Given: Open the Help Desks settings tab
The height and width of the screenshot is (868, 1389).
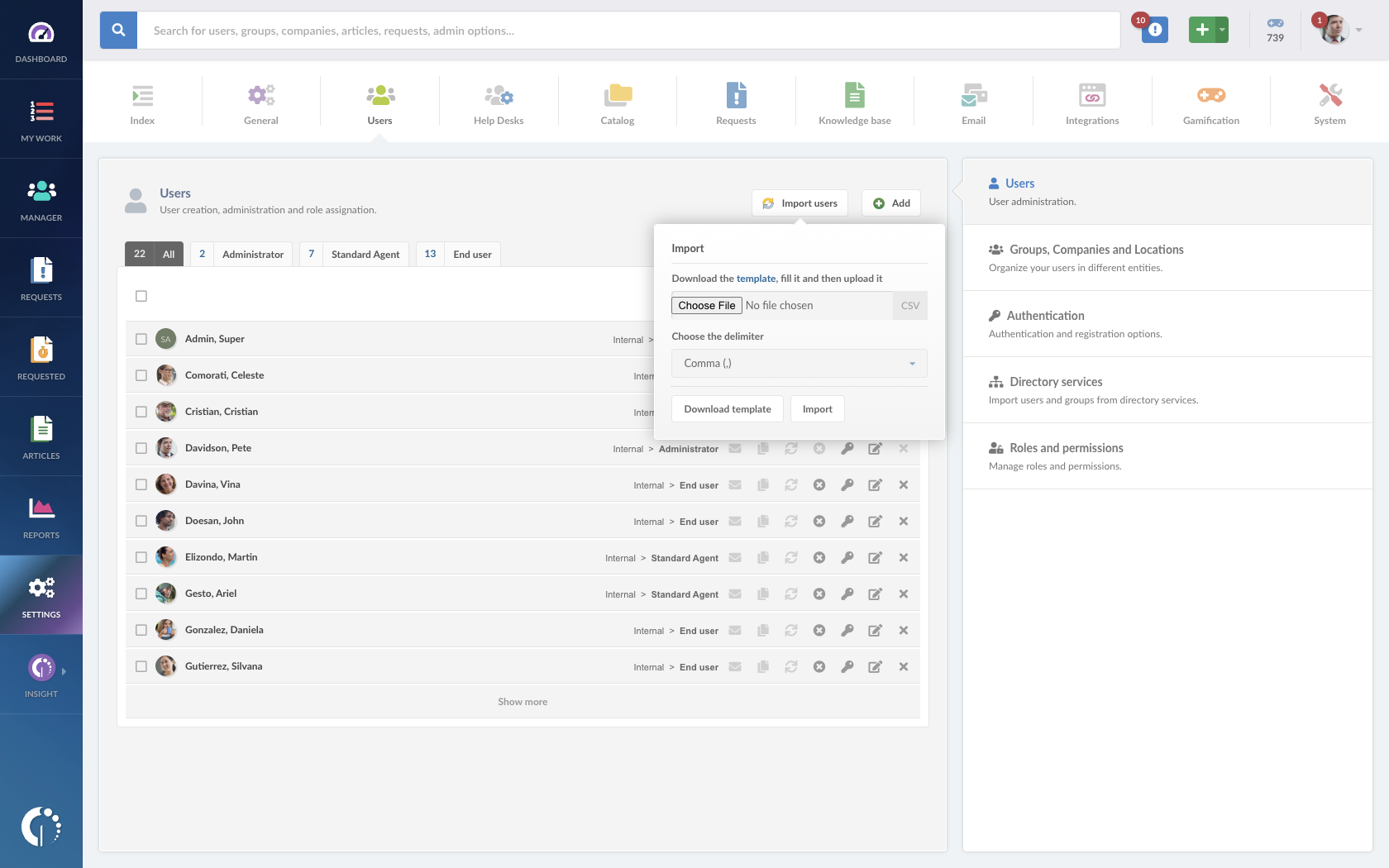Looking at the screenshot, I should pos(499,102).
